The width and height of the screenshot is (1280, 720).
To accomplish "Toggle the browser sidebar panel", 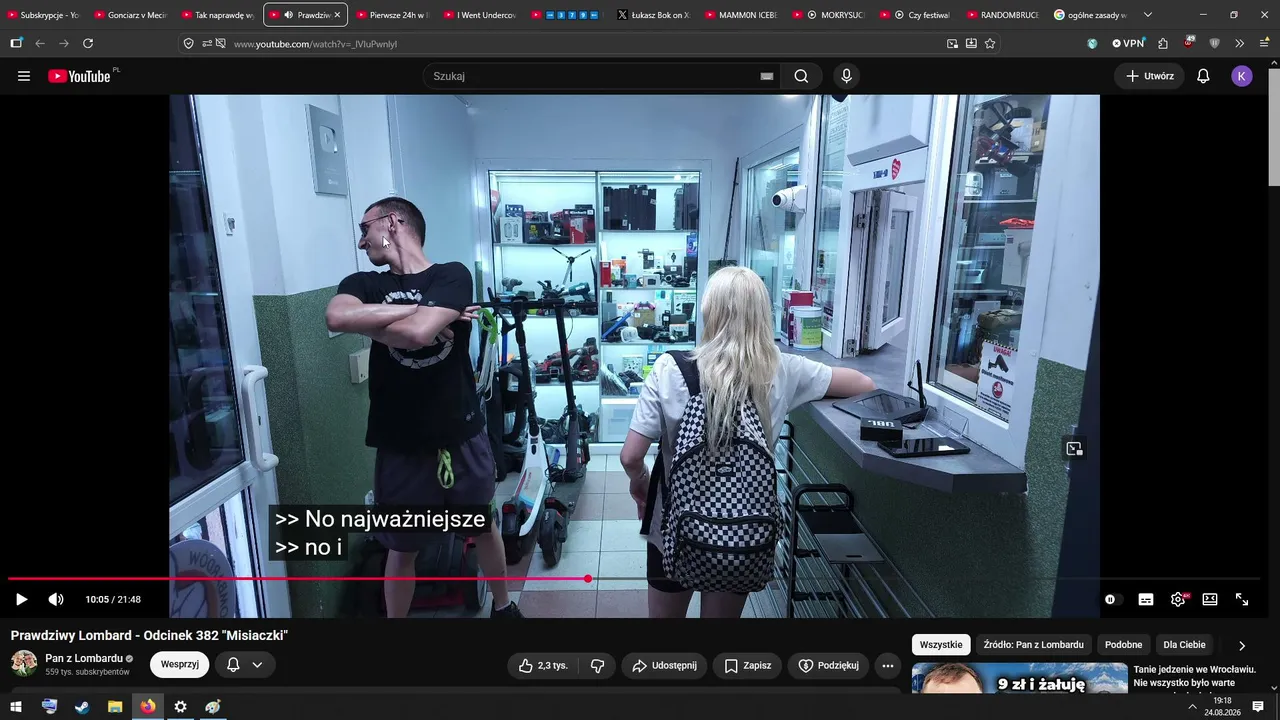I will point(16,44).
